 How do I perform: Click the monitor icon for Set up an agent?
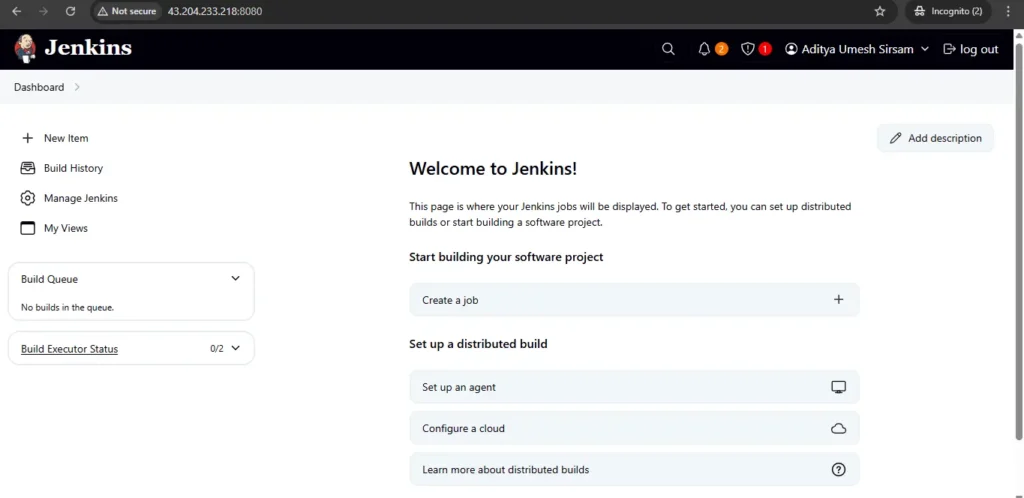[838, 387]
